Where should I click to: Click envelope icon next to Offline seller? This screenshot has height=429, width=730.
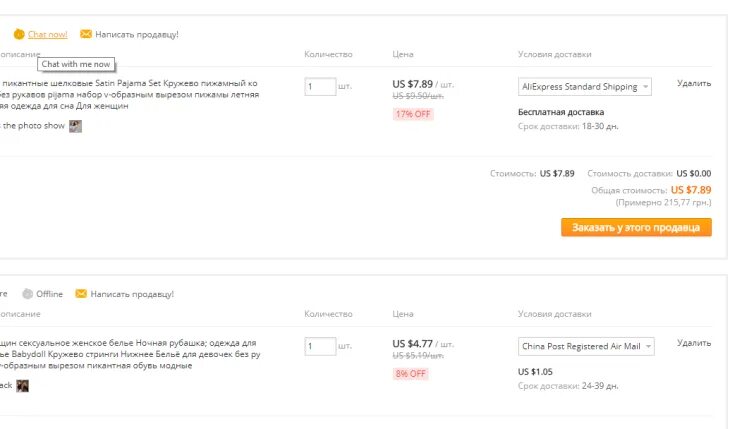click(x=81, y=294)
